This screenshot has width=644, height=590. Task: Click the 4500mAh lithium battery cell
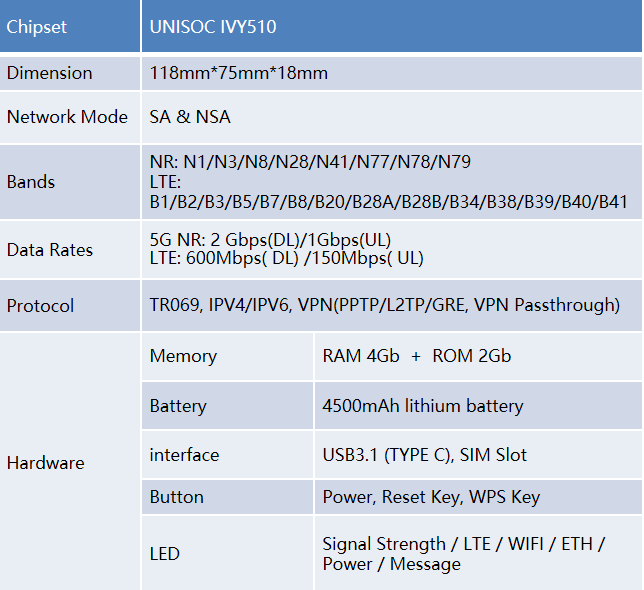478,406
